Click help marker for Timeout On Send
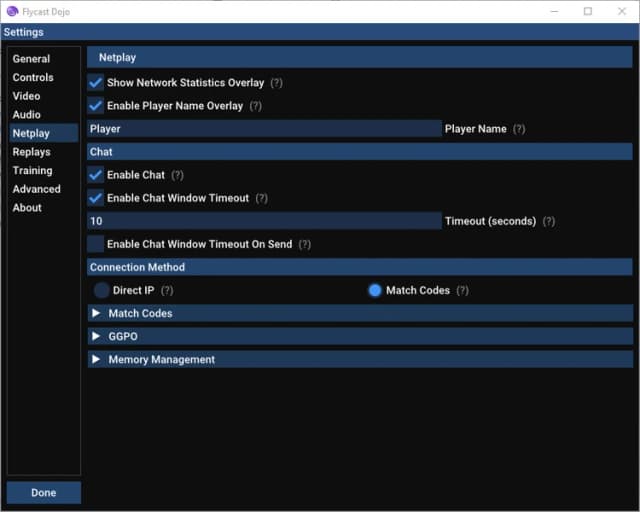 [x=304, y=245]
